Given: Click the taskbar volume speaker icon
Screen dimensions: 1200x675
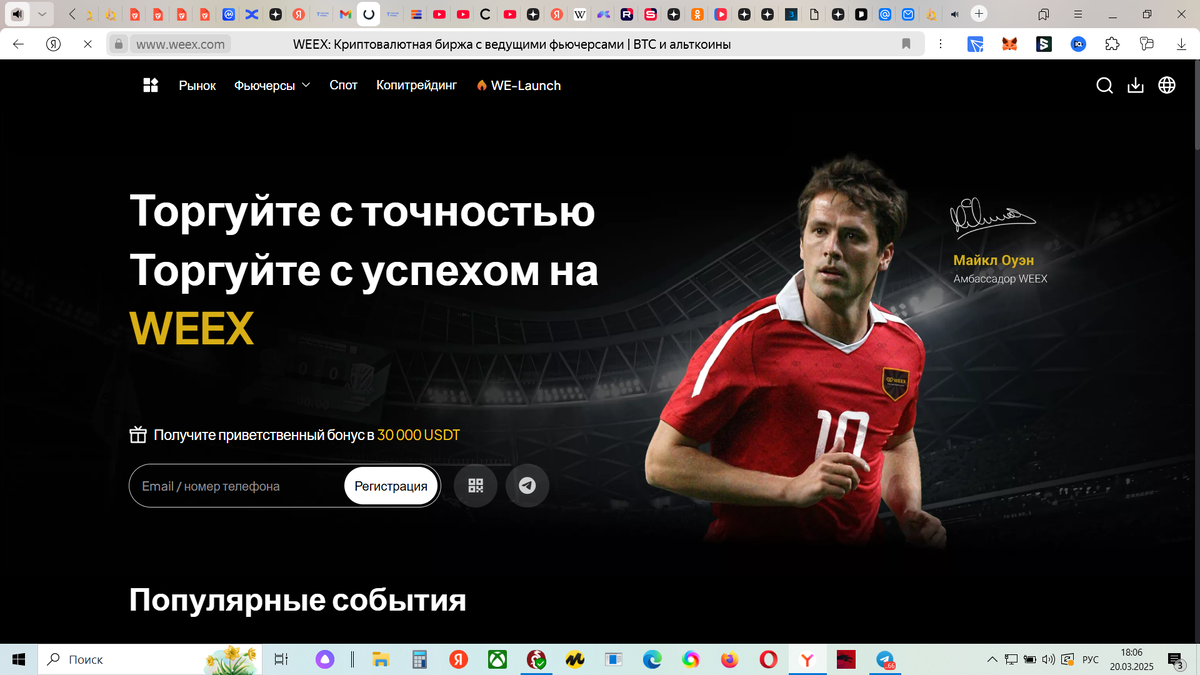Looking at the screenshot, I should pyautogui.click(x=1047, y=659).
